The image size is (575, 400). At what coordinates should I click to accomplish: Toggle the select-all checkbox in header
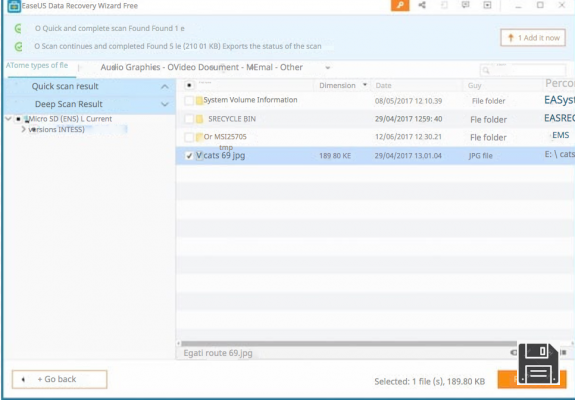(189, 85)
